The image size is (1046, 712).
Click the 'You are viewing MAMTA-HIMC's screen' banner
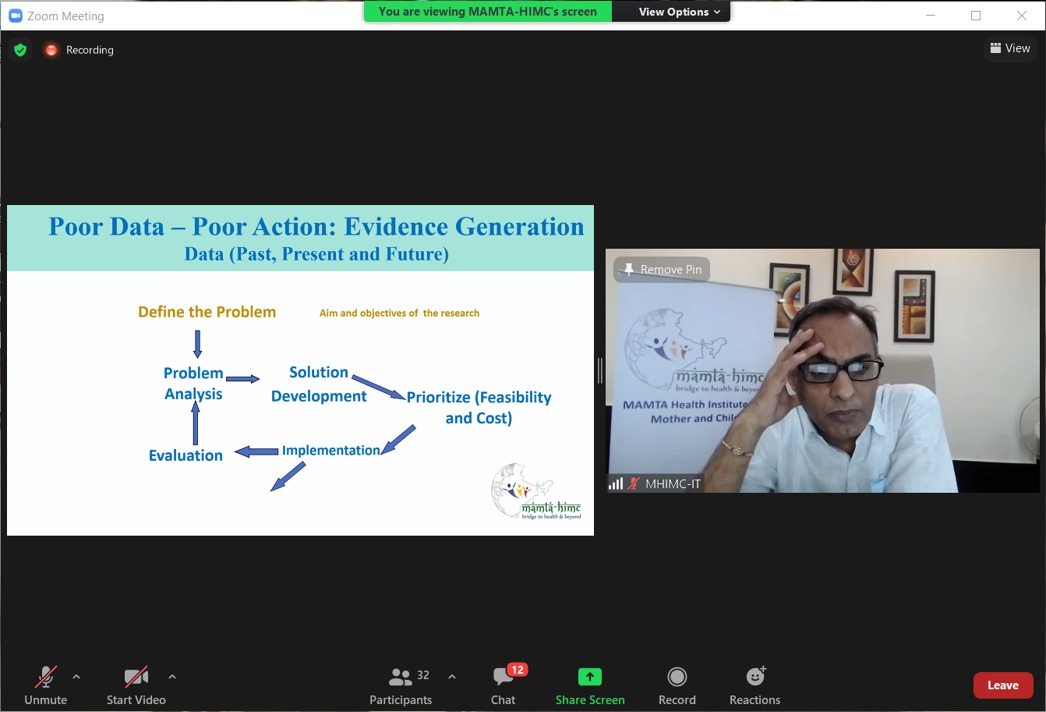[x=488, y=11]
